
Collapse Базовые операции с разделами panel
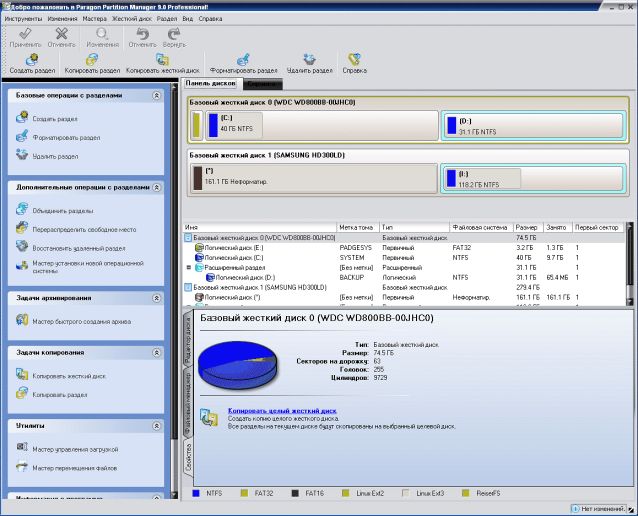point(156,96)
